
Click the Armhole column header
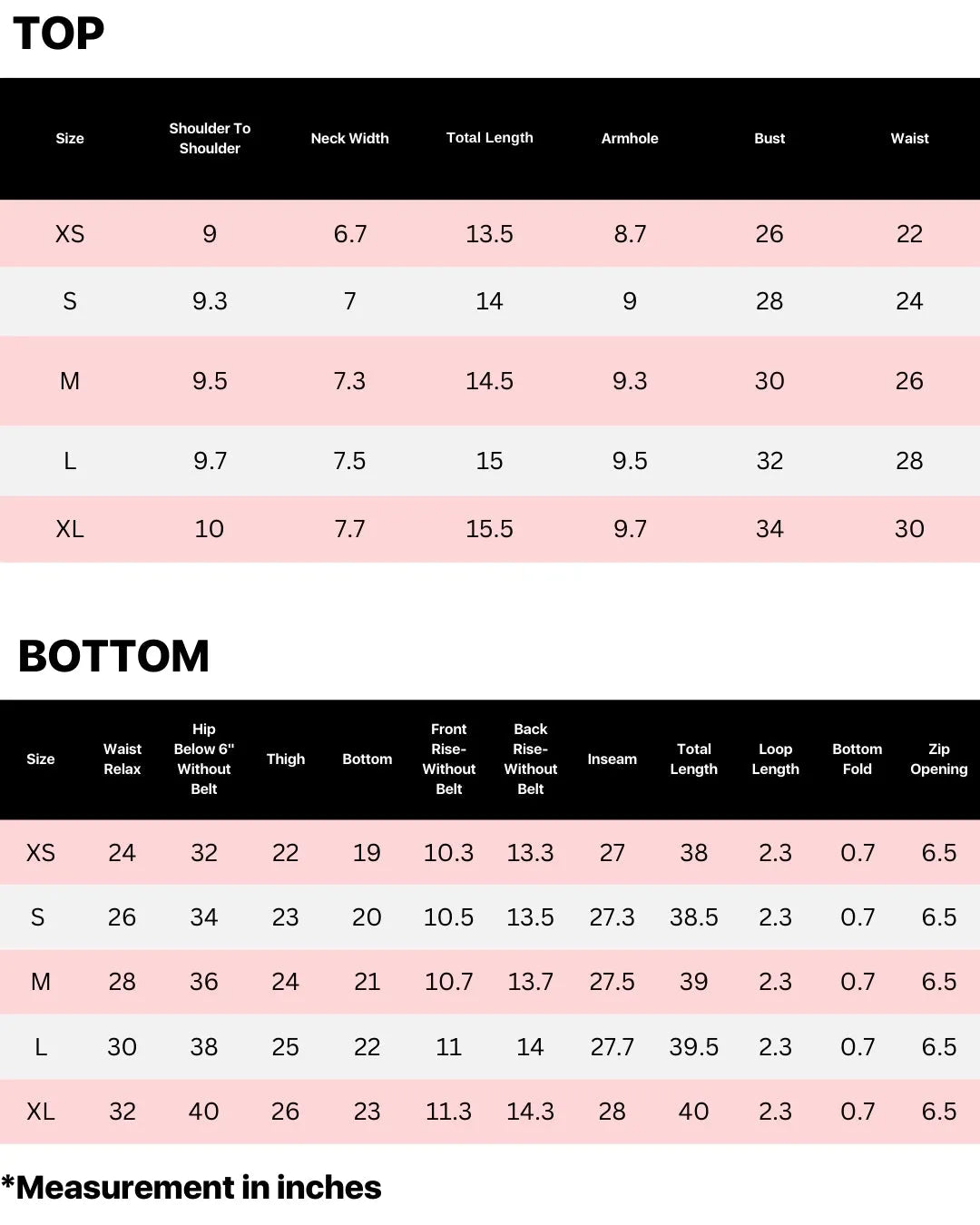pyautogui.click(x=630, y=138)
